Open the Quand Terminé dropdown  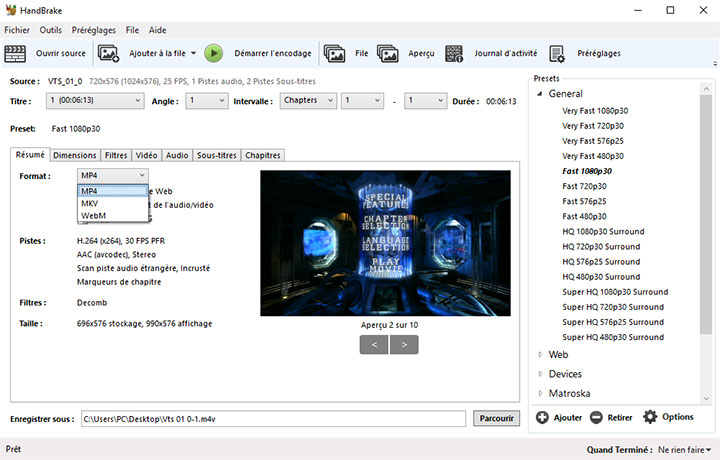685,450
